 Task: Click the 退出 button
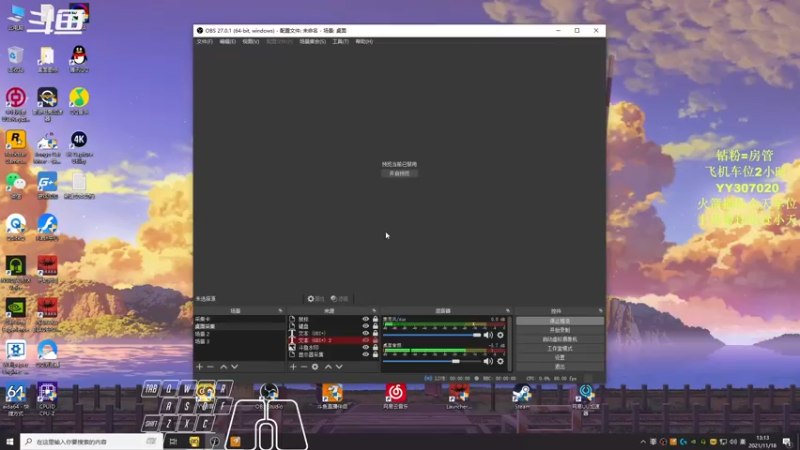pos(560,367)
